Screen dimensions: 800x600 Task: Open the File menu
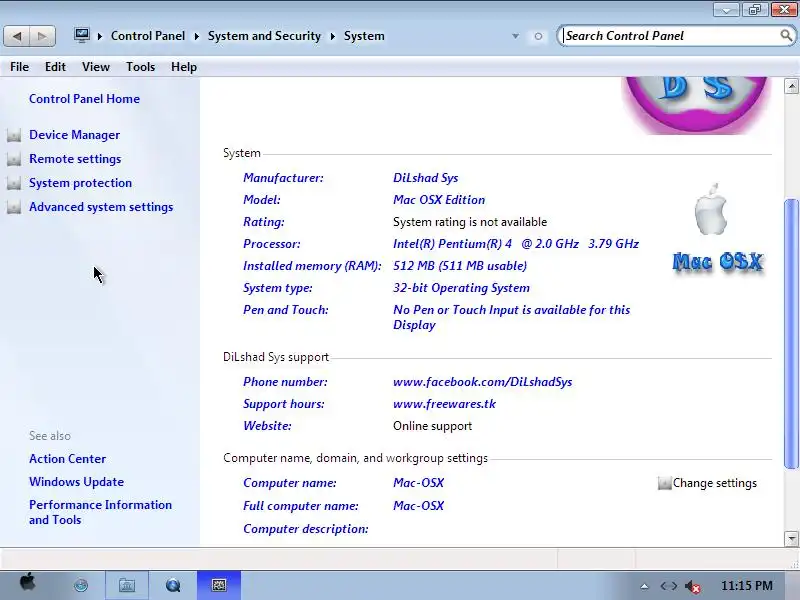(x=19, y=67)
